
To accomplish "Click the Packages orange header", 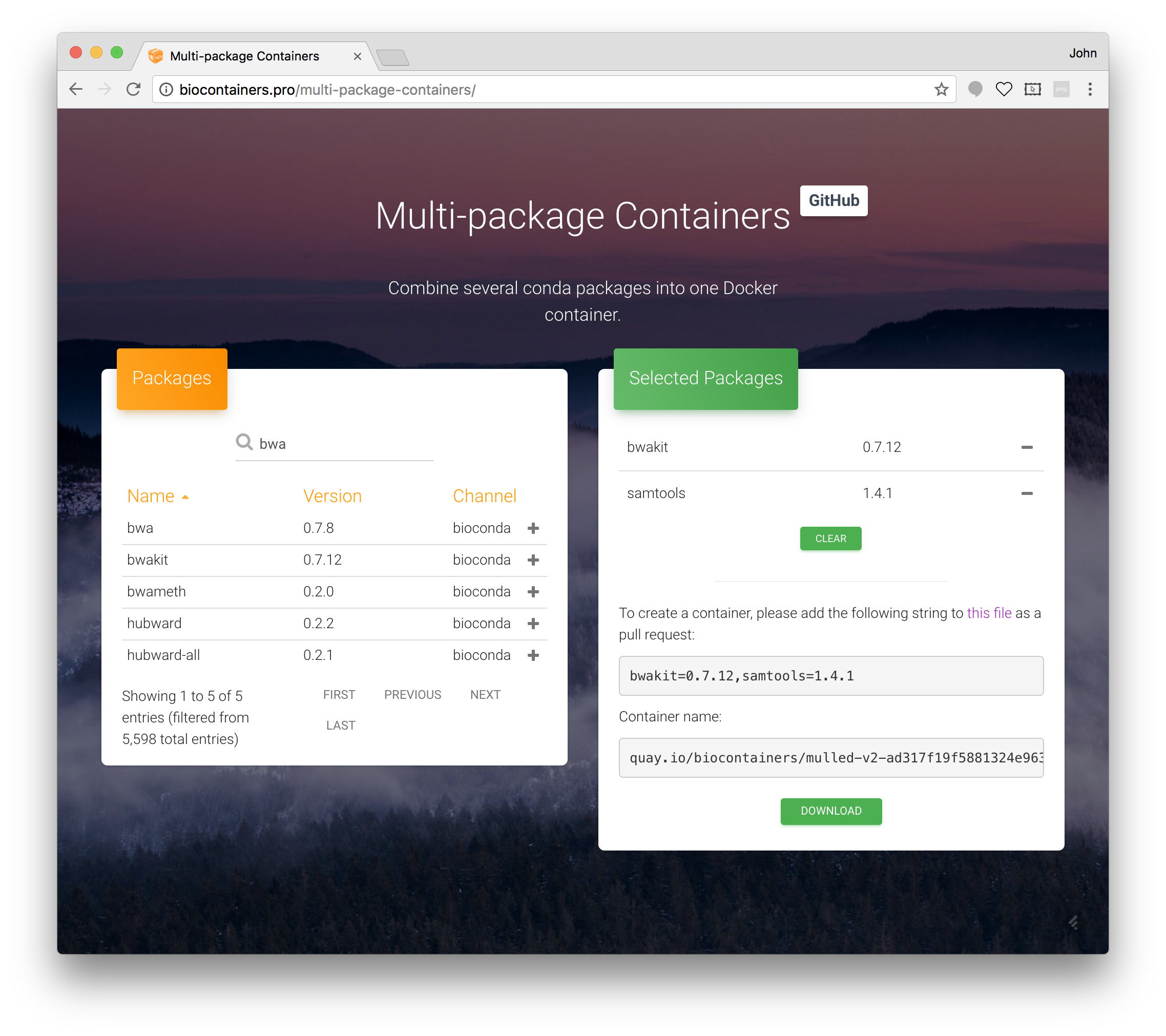I will (172, 378).
